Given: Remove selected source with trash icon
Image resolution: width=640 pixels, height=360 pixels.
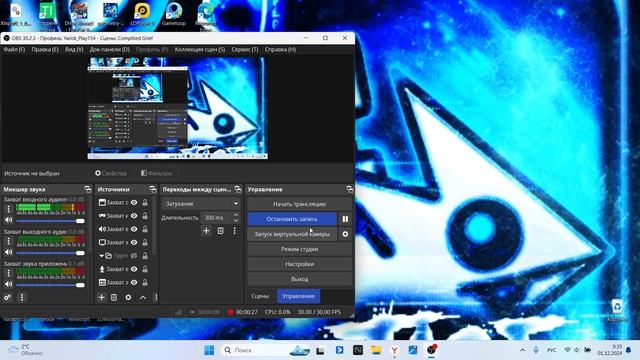Looking at the screenshot, I should click(x=114, y=298).
